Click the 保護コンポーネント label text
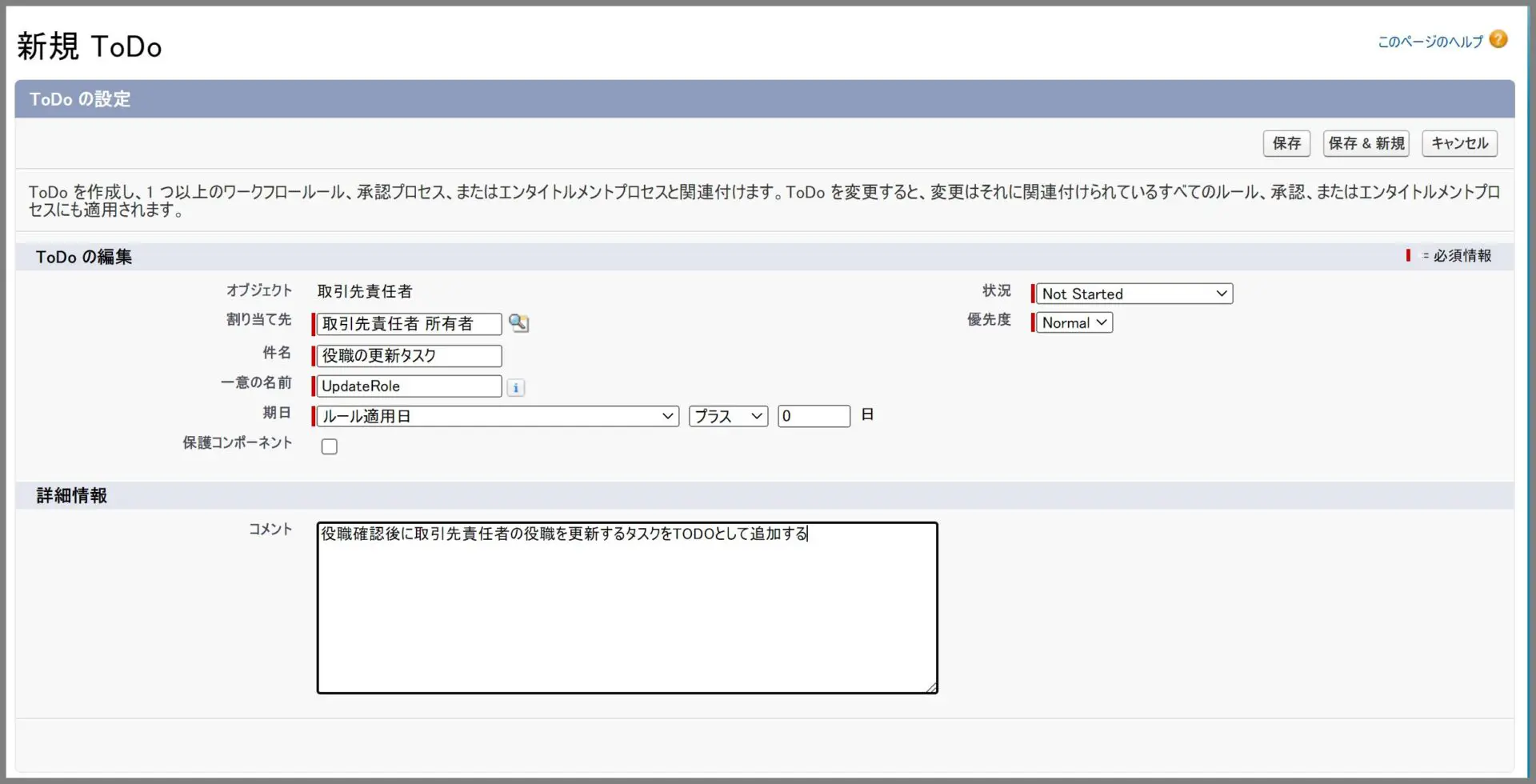 click(238, 442)
